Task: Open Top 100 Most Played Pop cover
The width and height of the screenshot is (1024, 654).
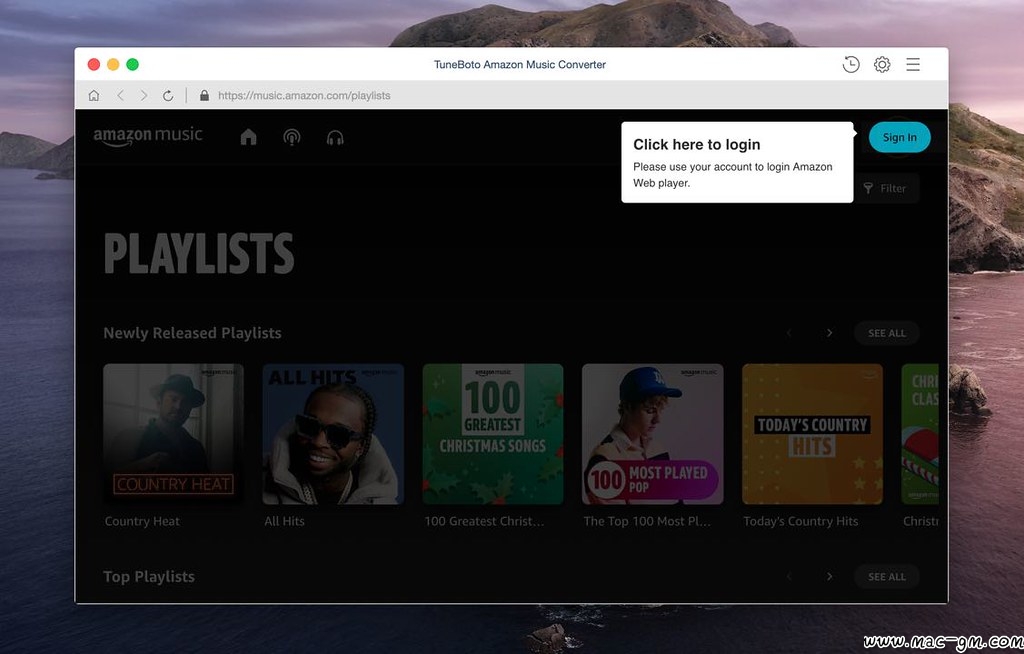Action: (652, 434)
